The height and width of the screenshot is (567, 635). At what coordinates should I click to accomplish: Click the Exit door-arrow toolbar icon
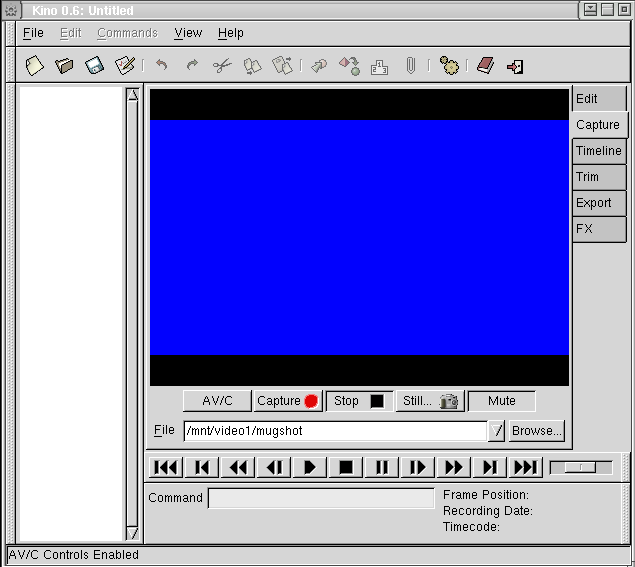coord(515,66)
